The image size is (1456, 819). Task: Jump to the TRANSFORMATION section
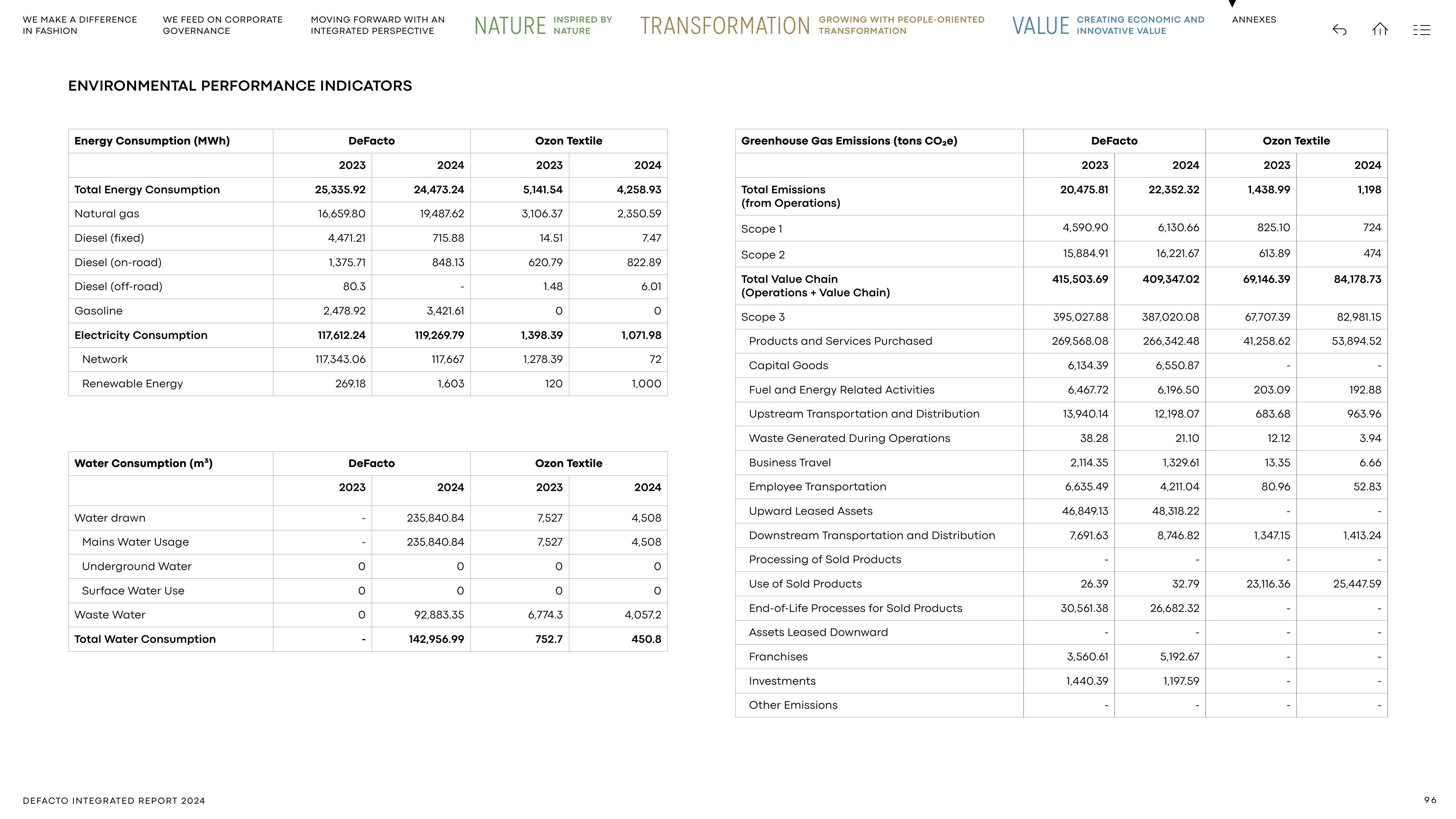coord(812,25)
